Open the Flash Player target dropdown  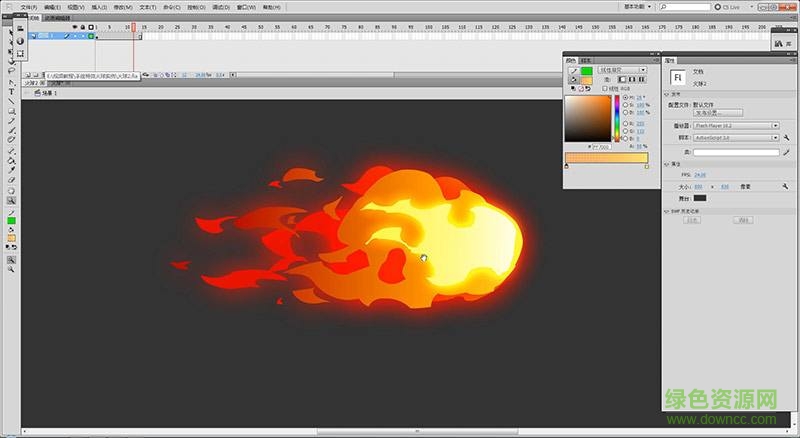pyautogui.click(x=735, y=126)
